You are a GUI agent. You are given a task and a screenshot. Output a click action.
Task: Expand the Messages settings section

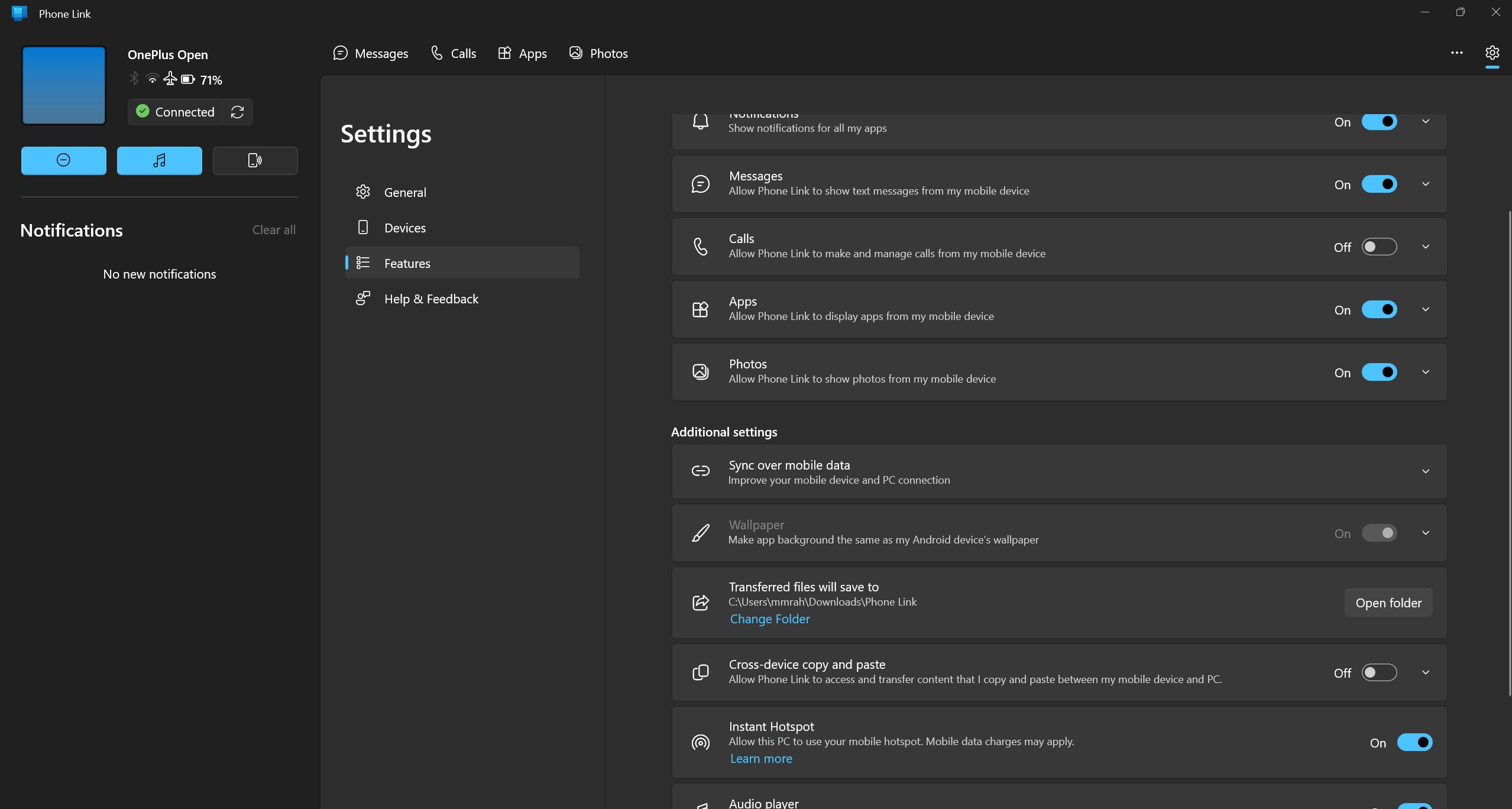[x=1425, y=183]
